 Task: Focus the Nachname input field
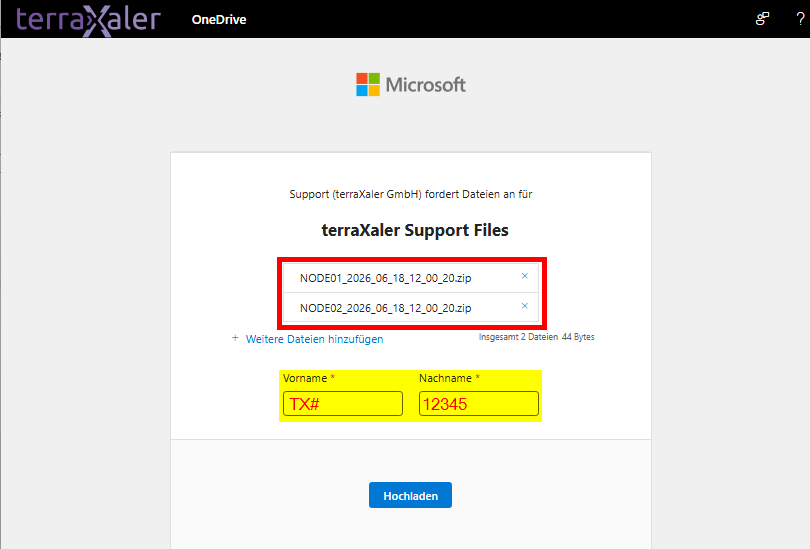click(478, 403)
